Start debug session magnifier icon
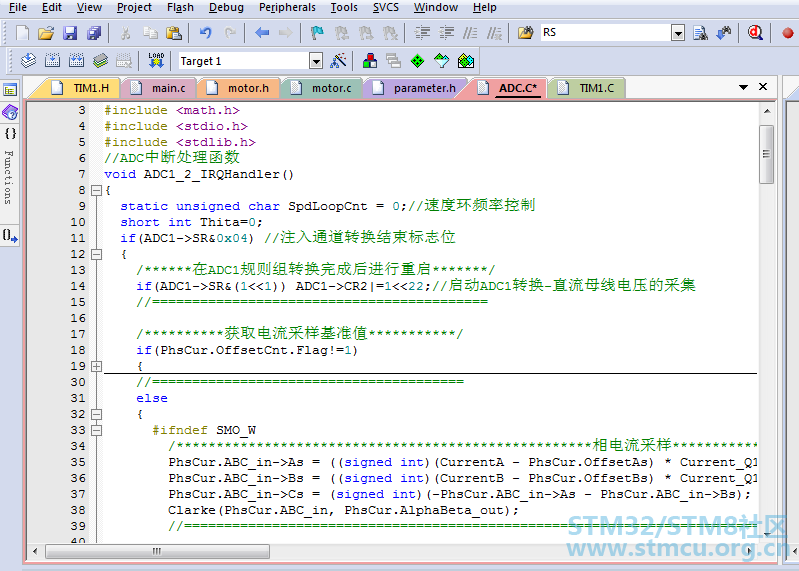Image resolution: width=799 pixels, height=571 pixels. point(755,33)
